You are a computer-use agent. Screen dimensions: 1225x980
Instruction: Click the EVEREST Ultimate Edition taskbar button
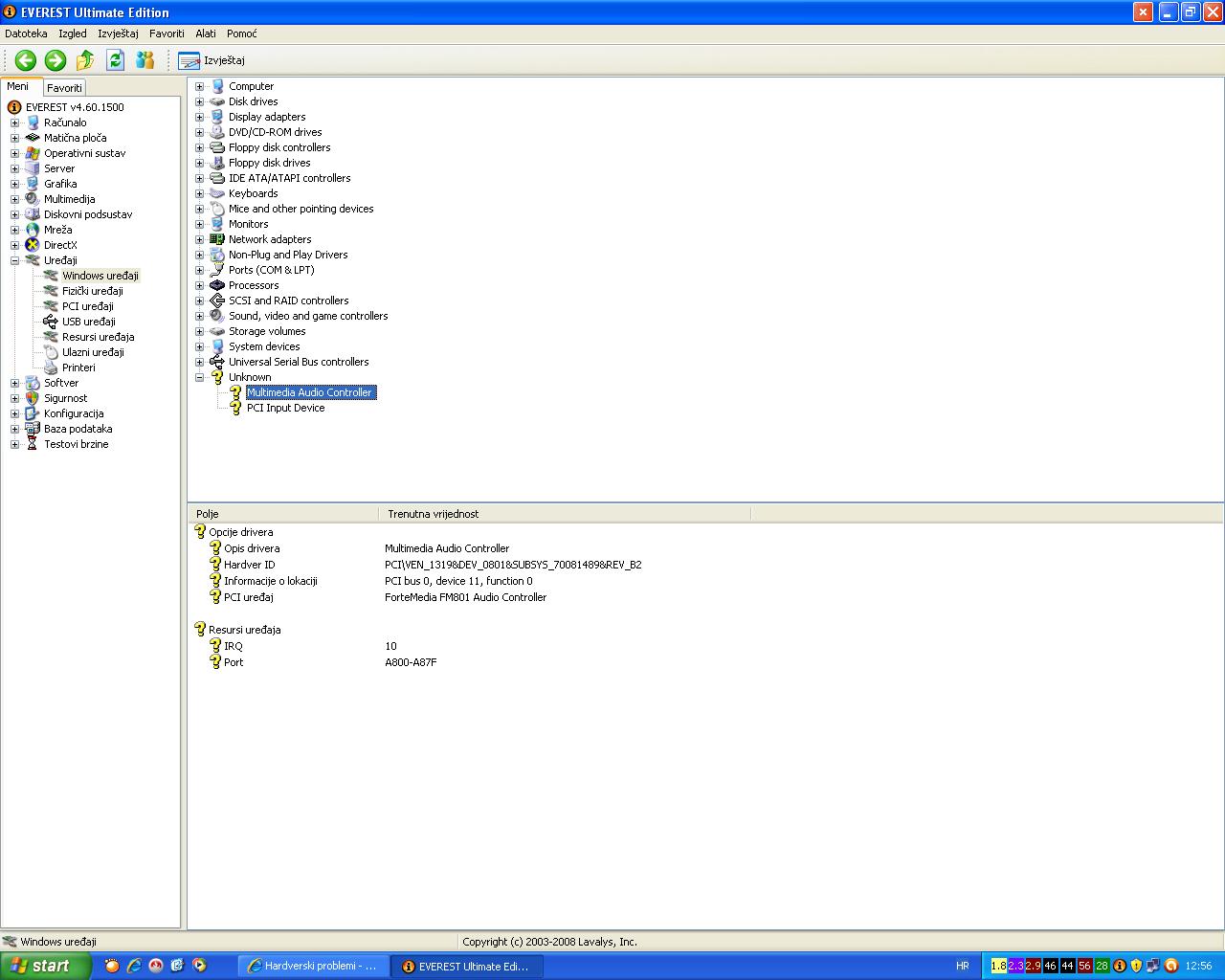467,967
